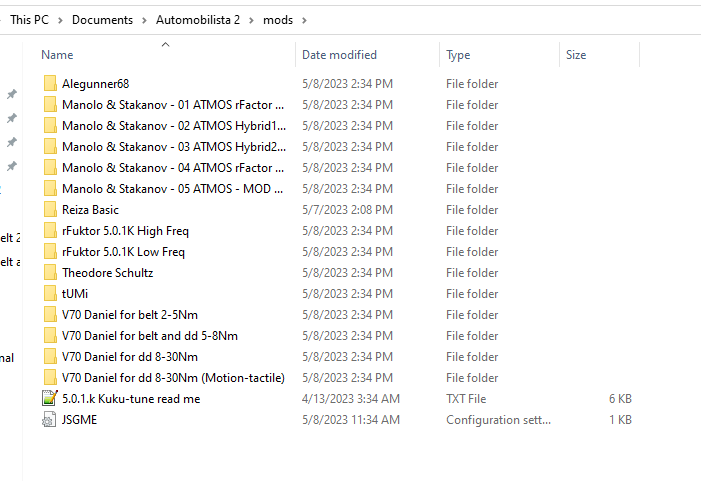Click the rFuktor 5.0.1K High Freq folder icon
701x481 pixels.
coord(50,231)
